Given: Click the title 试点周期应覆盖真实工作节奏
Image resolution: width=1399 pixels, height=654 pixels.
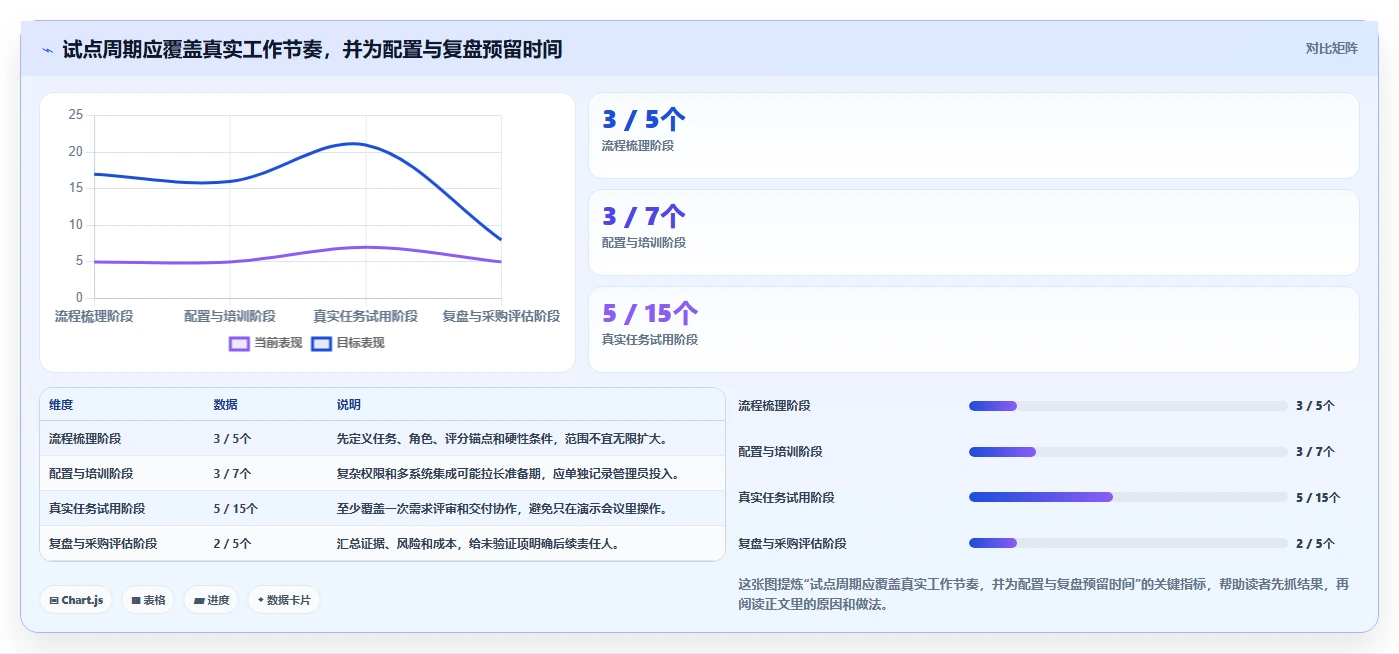Looking at the screenshot, I should pos(312,49).
